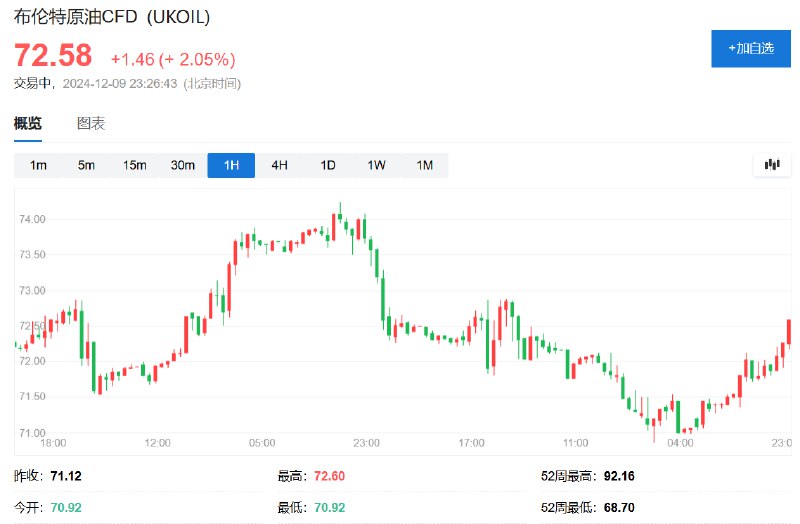Click the 今开 value 70.92
The image size is (800, 524).
point(66,508)
